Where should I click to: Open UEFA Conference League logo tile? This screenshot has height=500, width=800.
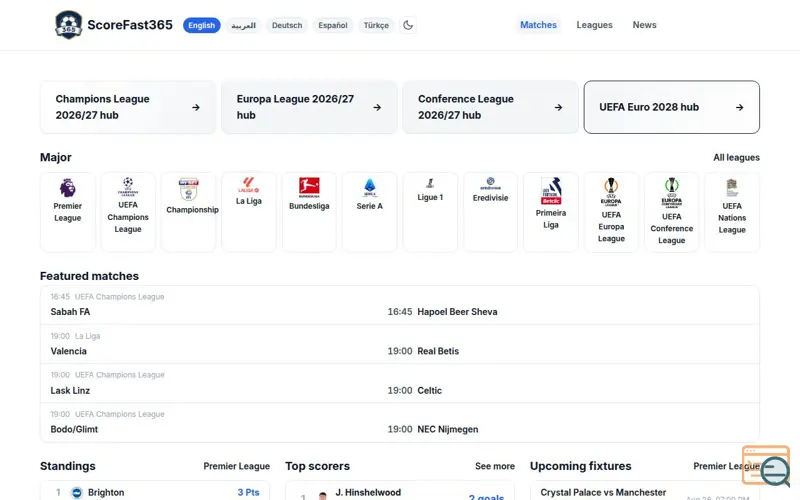pyautogui.click(x=671, y=212)
